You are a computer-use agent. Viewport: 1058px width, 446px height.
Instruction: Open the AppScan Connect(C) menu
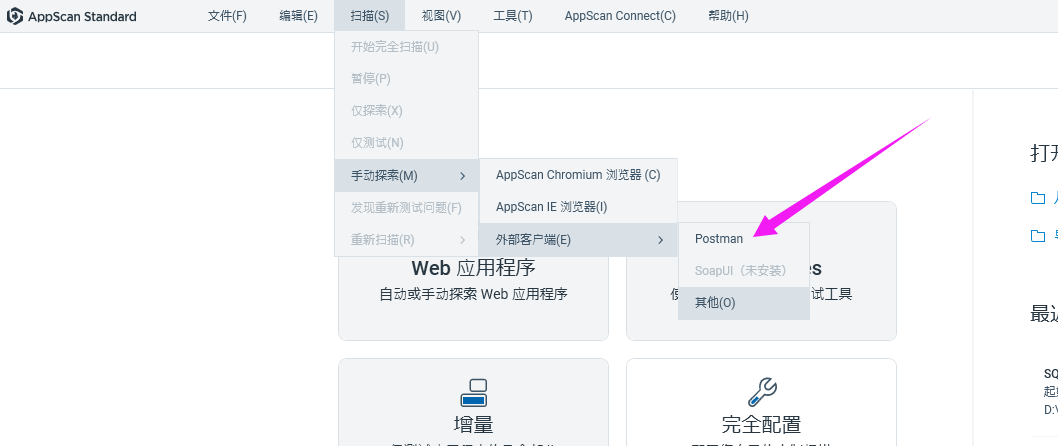pos(620,16)
